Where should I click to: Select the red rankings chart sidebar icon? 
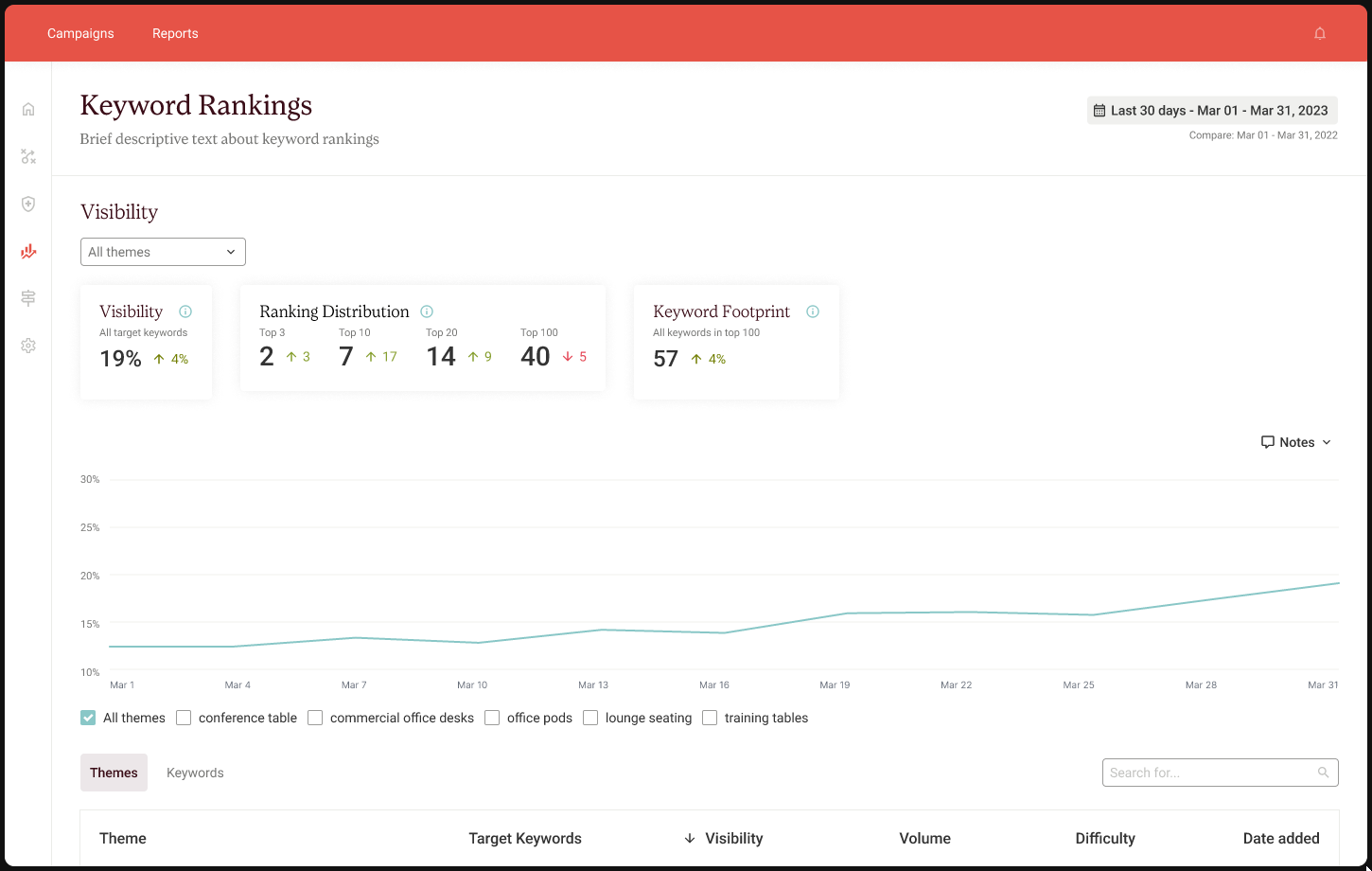(x=28, y=251)
